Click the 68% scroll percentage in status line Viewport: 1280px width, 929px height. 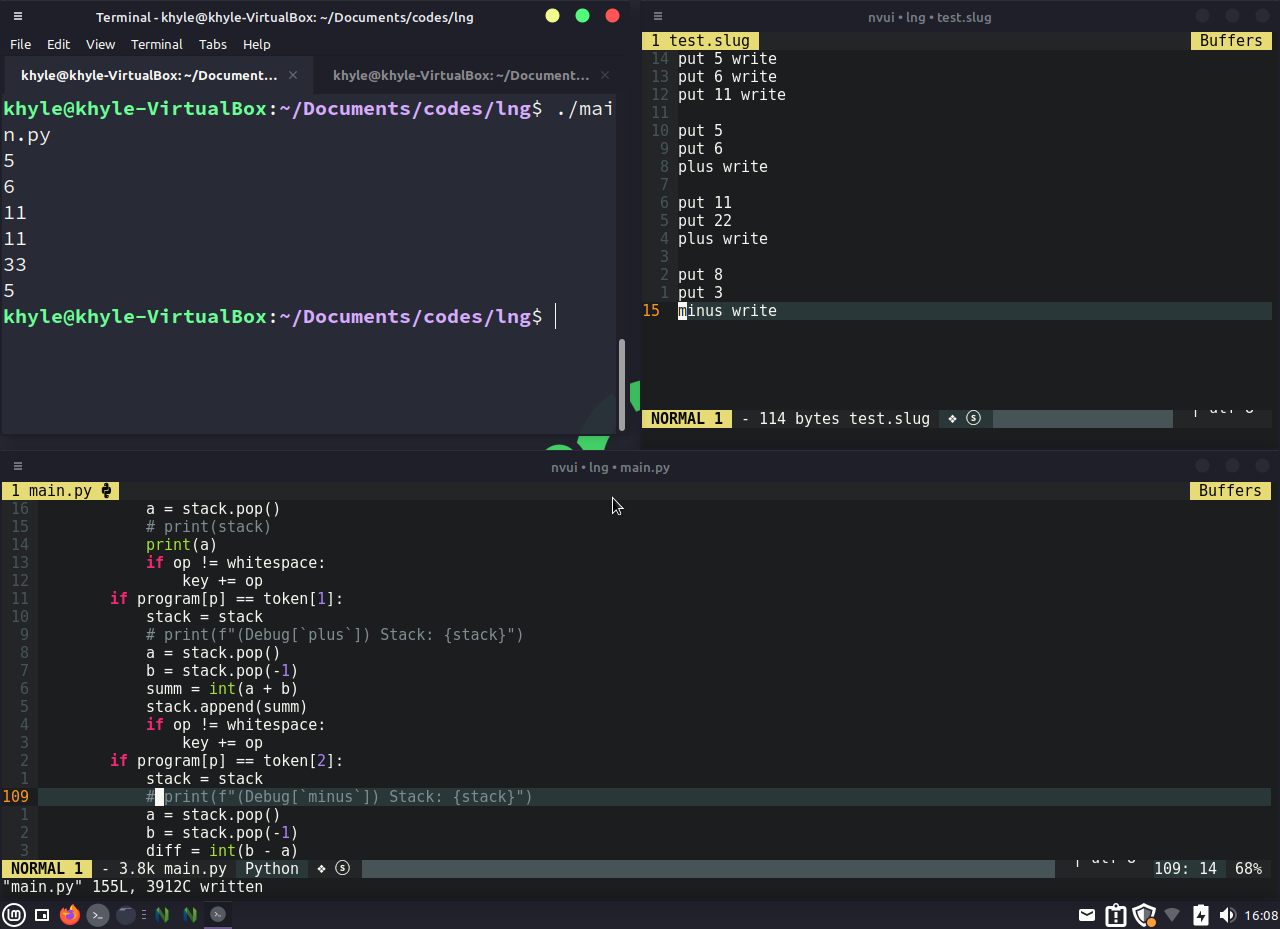1248,869
